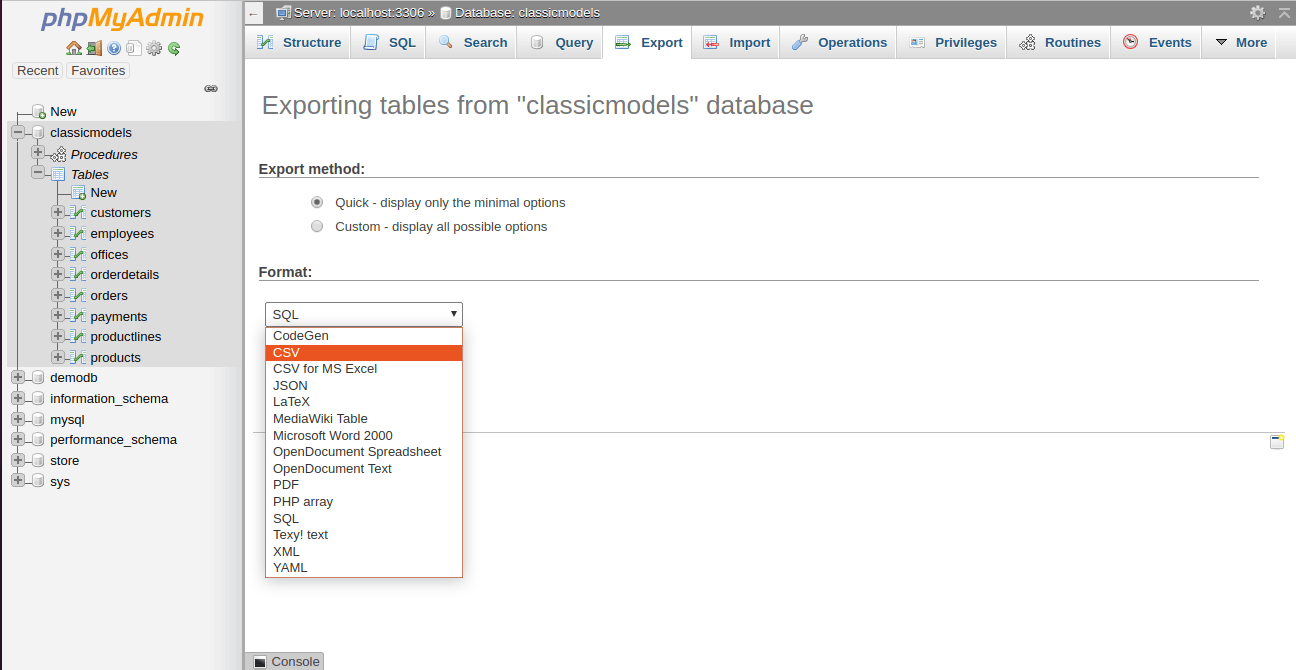This screenshot has width=1296, height=670.
Task: Click the Home house icon
Action: pos(73,48)
